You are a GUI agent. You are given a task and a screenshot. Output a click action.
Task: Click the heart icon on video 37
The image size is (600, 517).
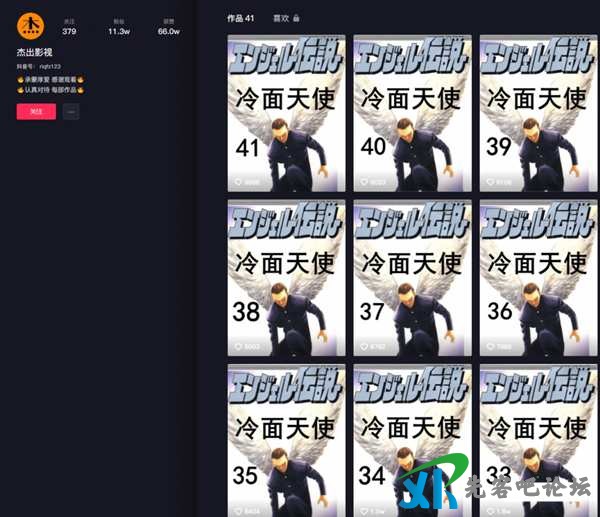click(364, 347)
